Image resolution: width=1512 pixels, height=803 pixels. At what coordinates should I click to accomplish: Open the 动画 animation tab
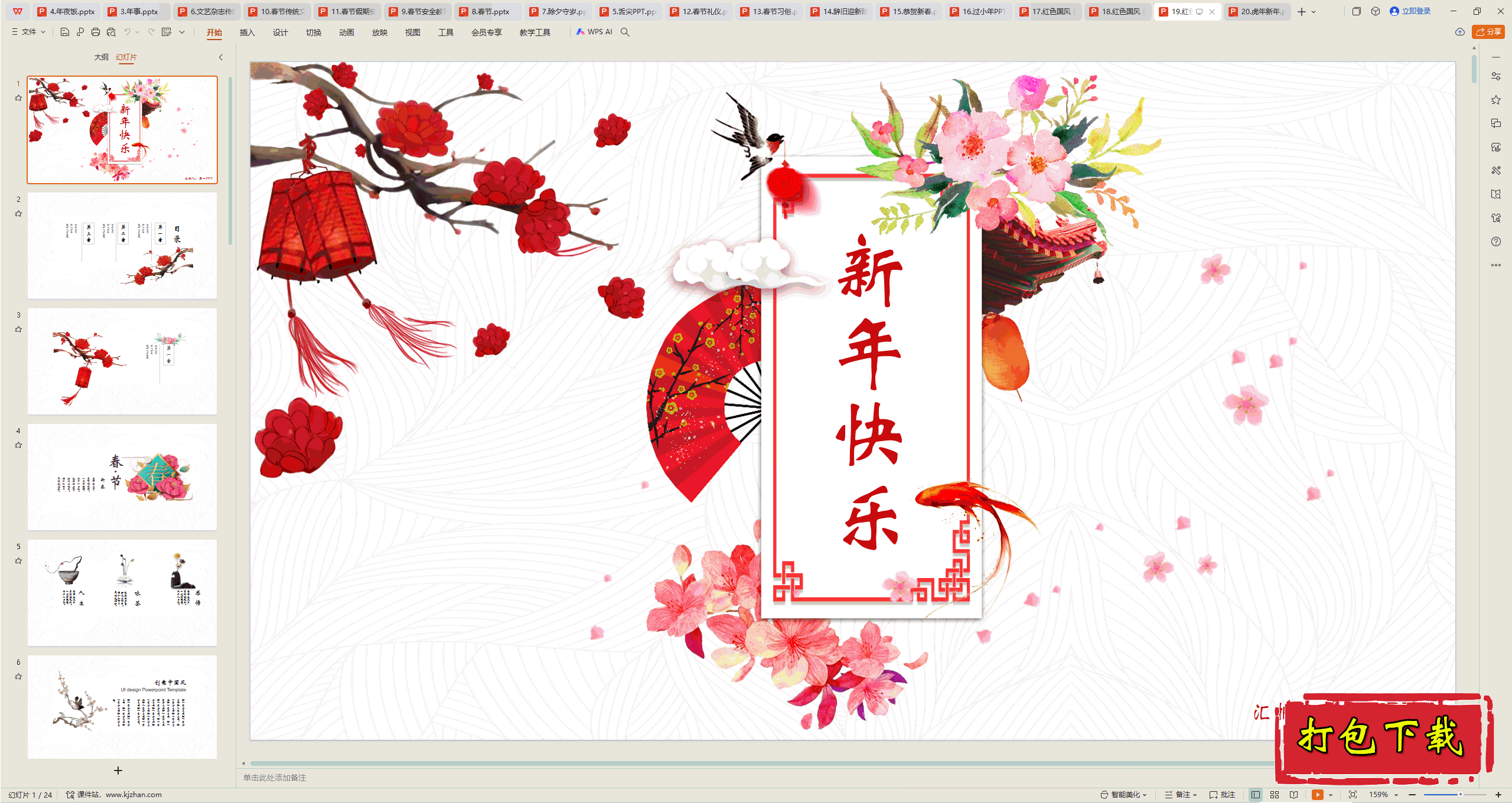point(346,32)
